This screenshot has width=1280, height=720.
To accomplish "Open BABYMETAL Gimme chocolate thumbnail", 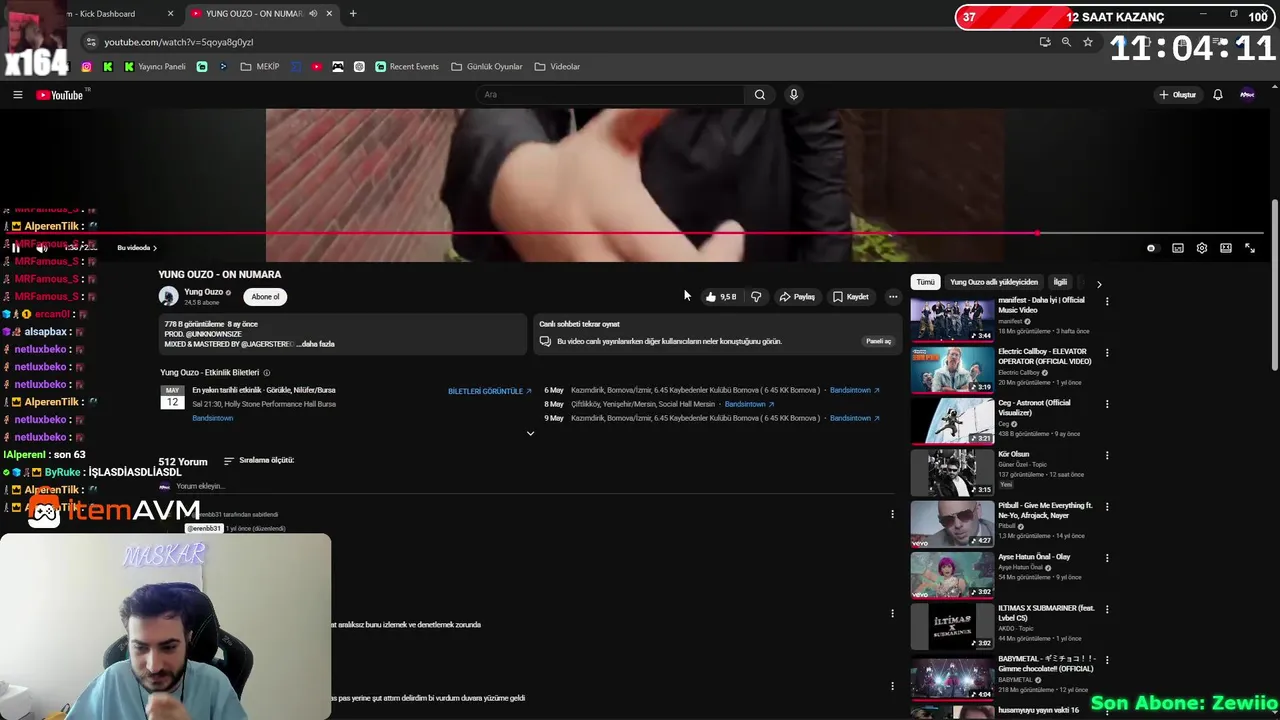I will 952,677.
